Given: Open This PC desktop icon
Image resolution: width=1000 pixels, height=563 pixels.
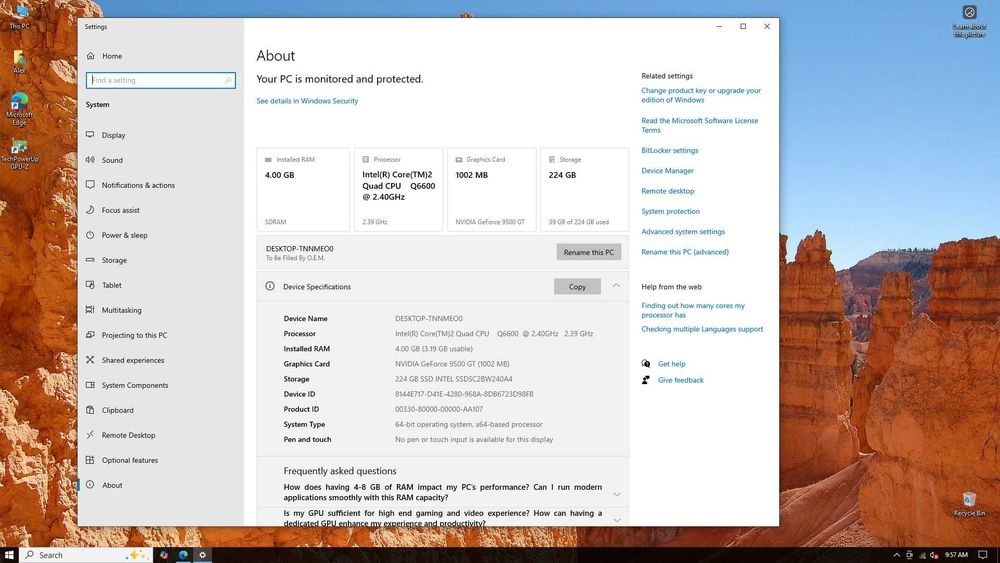Looking at the screenshot, I should [x=19, y=17].
